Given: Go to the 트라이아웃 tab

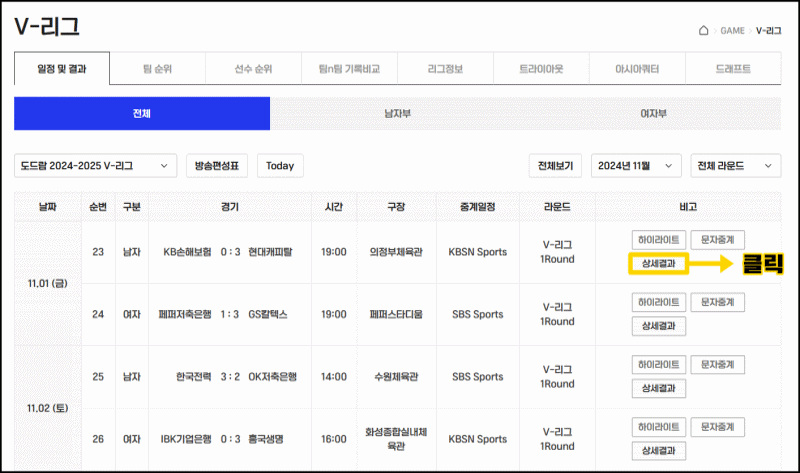Looking at the screenshot, I should pos(541,70).
